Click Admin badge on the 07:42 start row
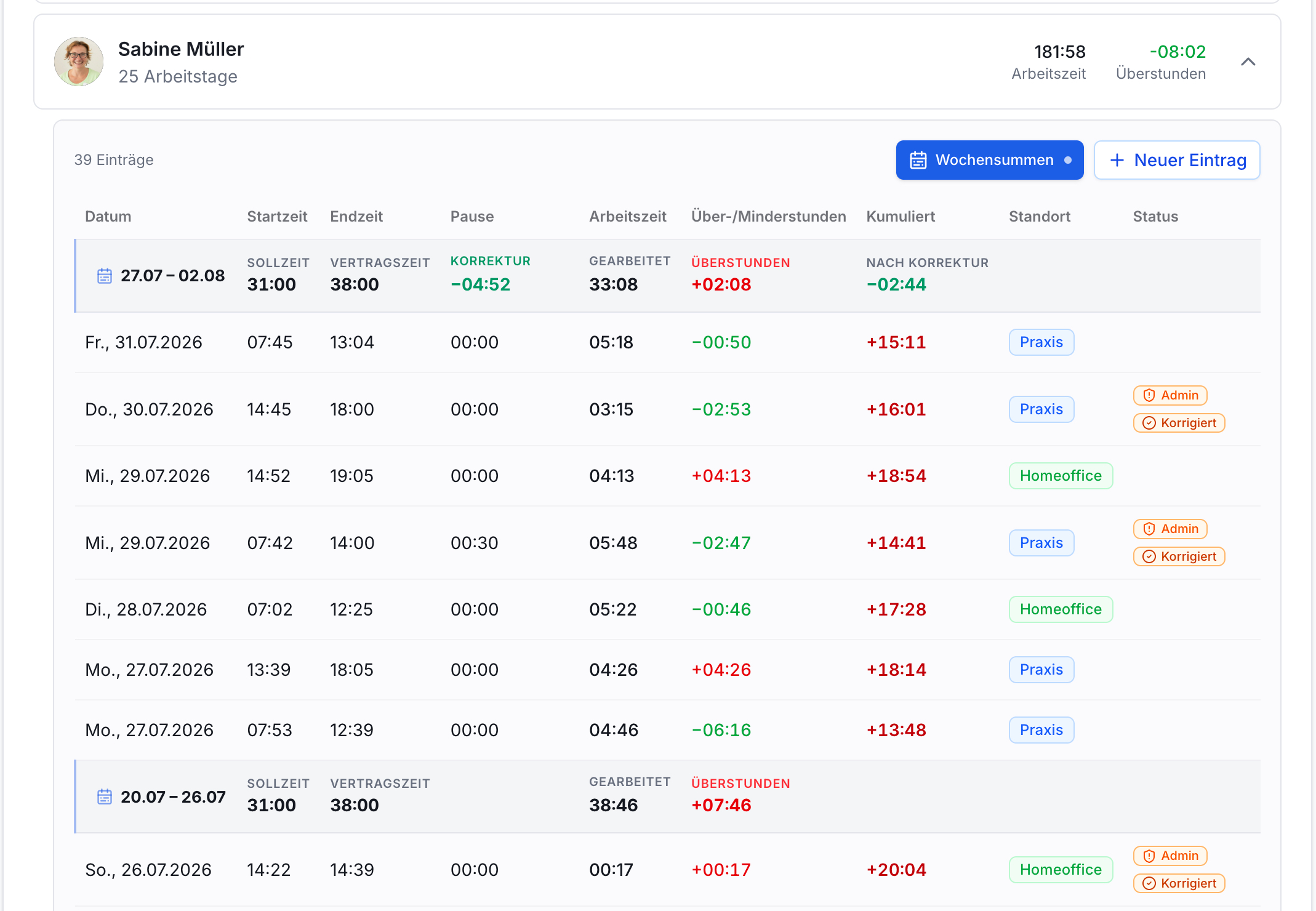Viewport: 1316px width, 911px height. [1170, 529]
